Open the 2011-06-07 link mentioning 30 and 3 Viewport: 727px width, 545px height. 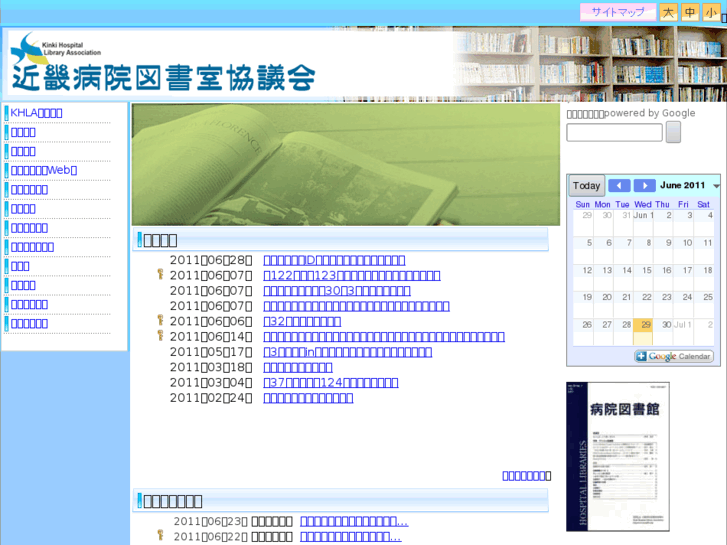tap(337, 291)
